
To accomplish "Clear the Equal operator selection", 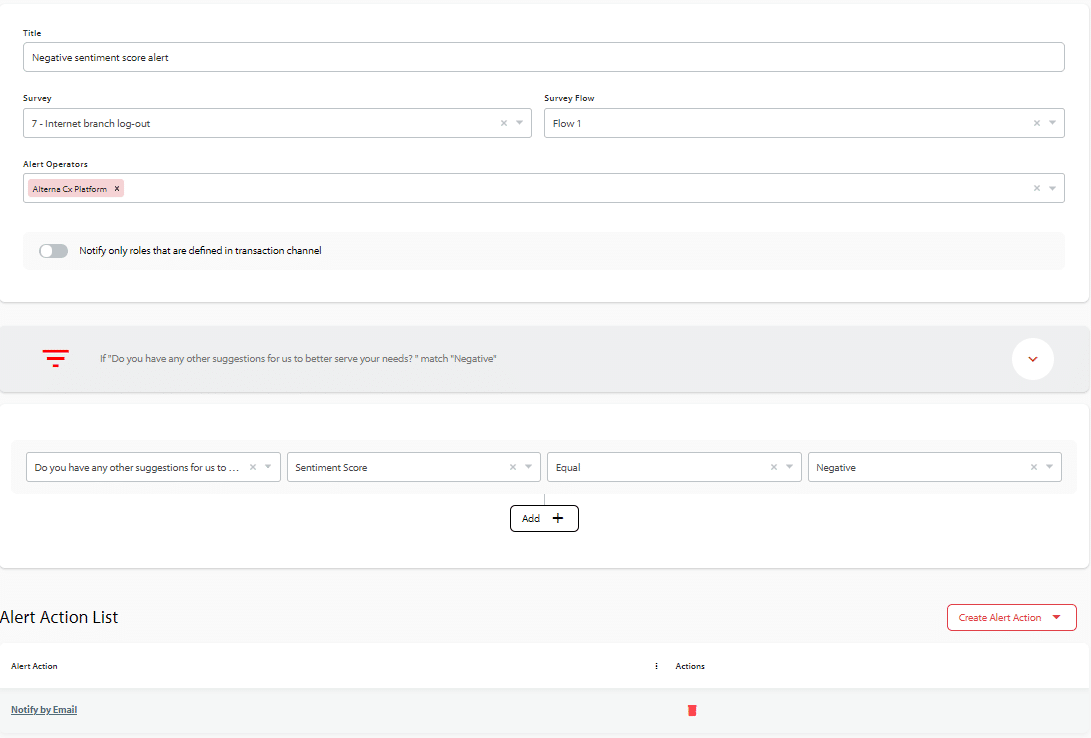I will click(x=774, y=467).
